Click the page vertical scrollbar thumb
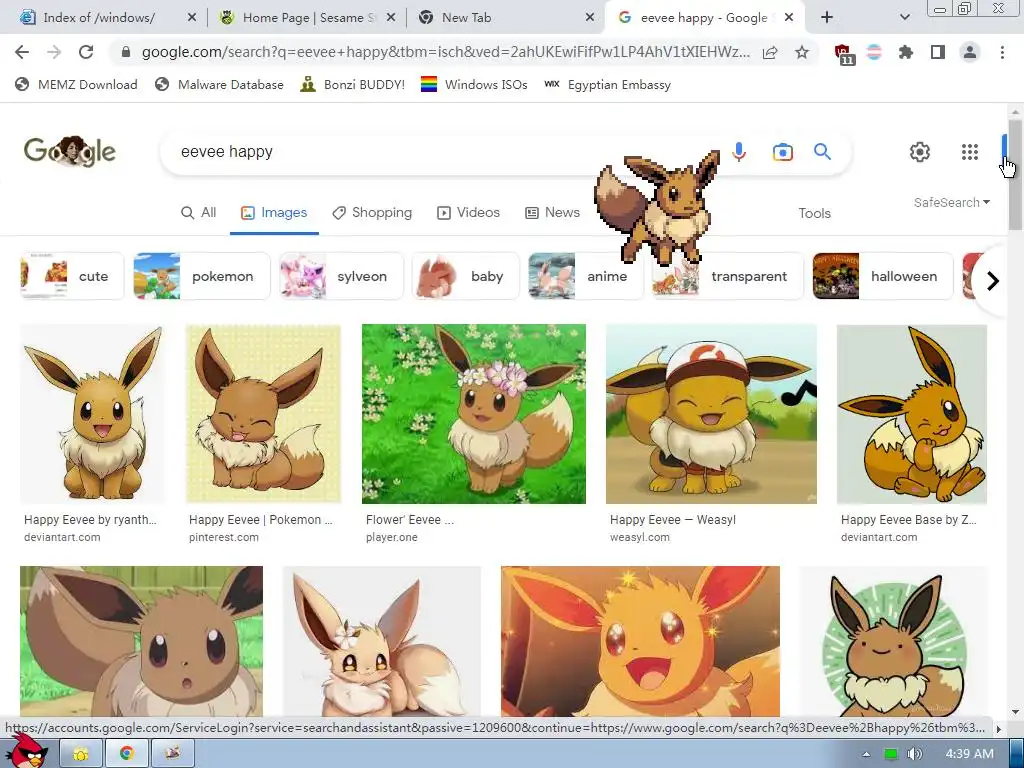The image size is (1024, 768). click(1014, 174)
